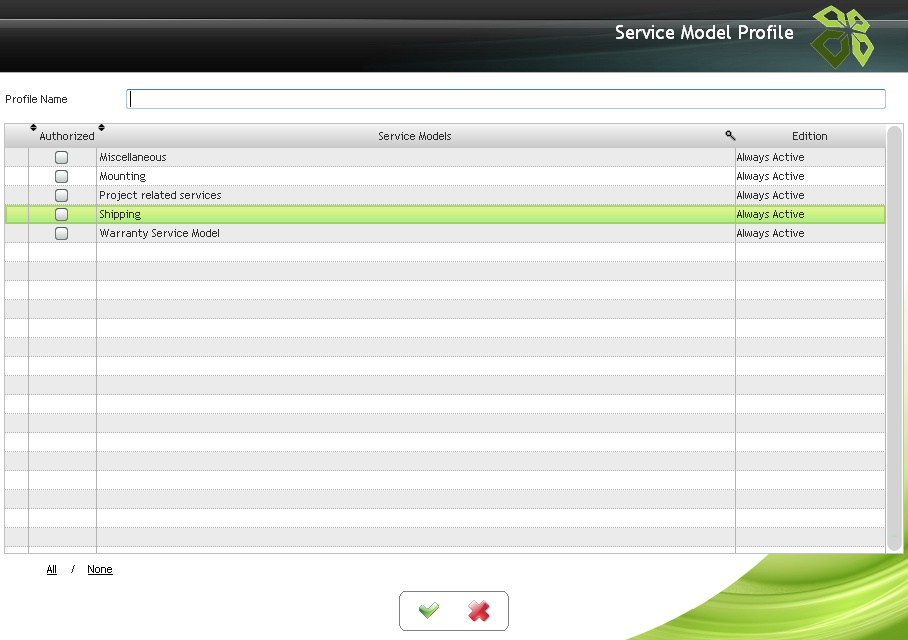
Task: Select the Miscellaneous row name
Action: coord(133,157)
